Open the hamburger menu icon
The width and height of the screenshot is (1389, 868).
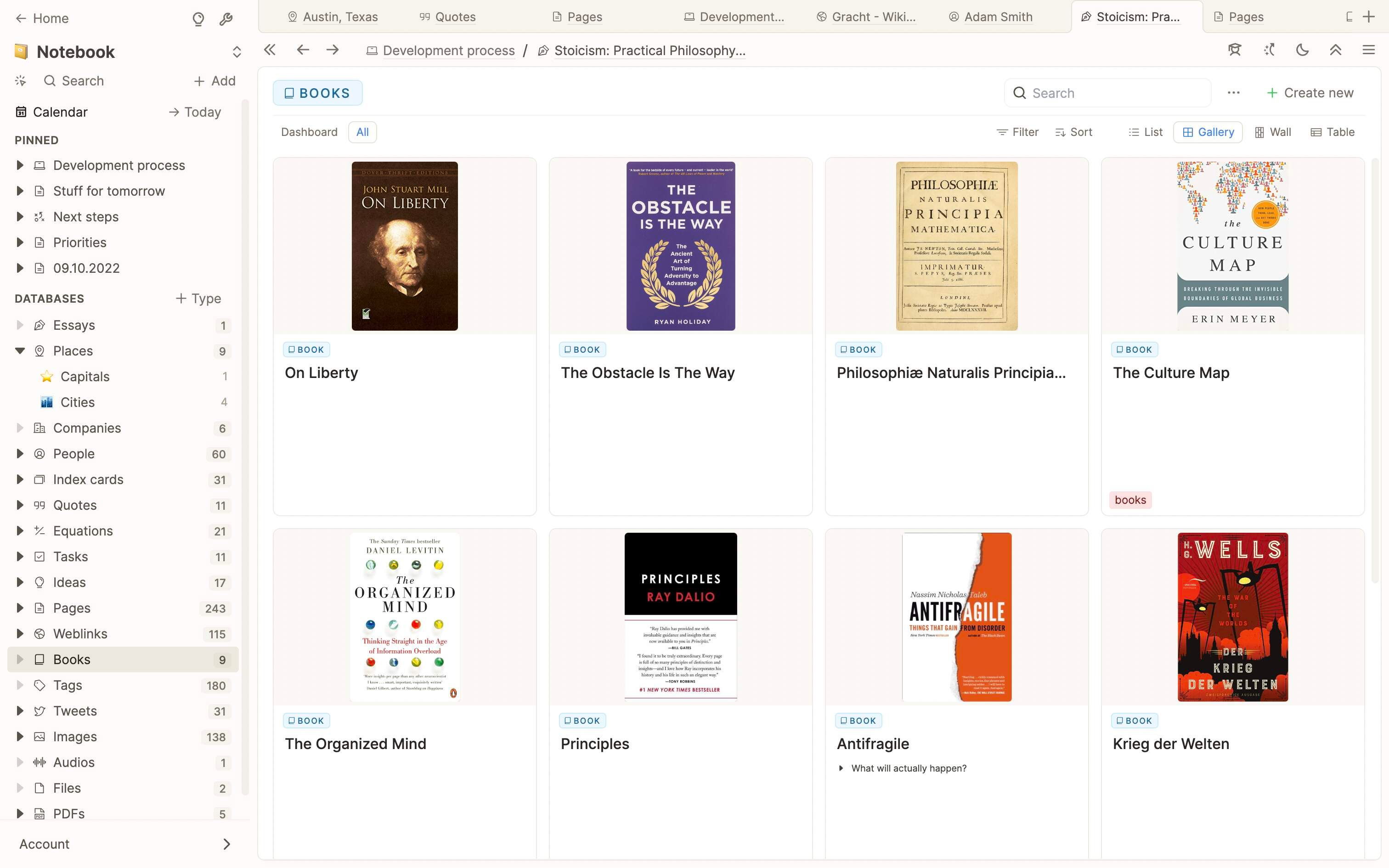coord(1368,51)
